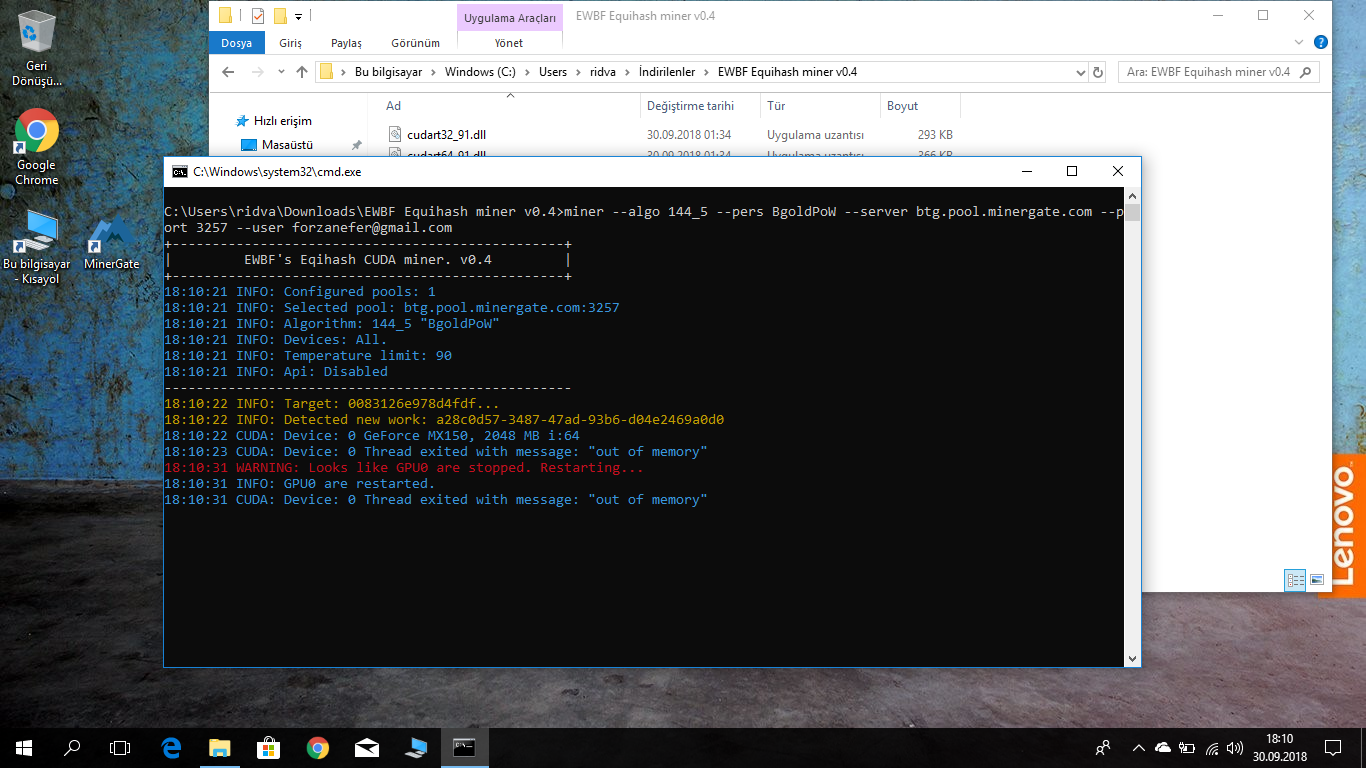Open the Mail app from taskbar
This screenshot has height=768, width=1366.
point(367,747)
